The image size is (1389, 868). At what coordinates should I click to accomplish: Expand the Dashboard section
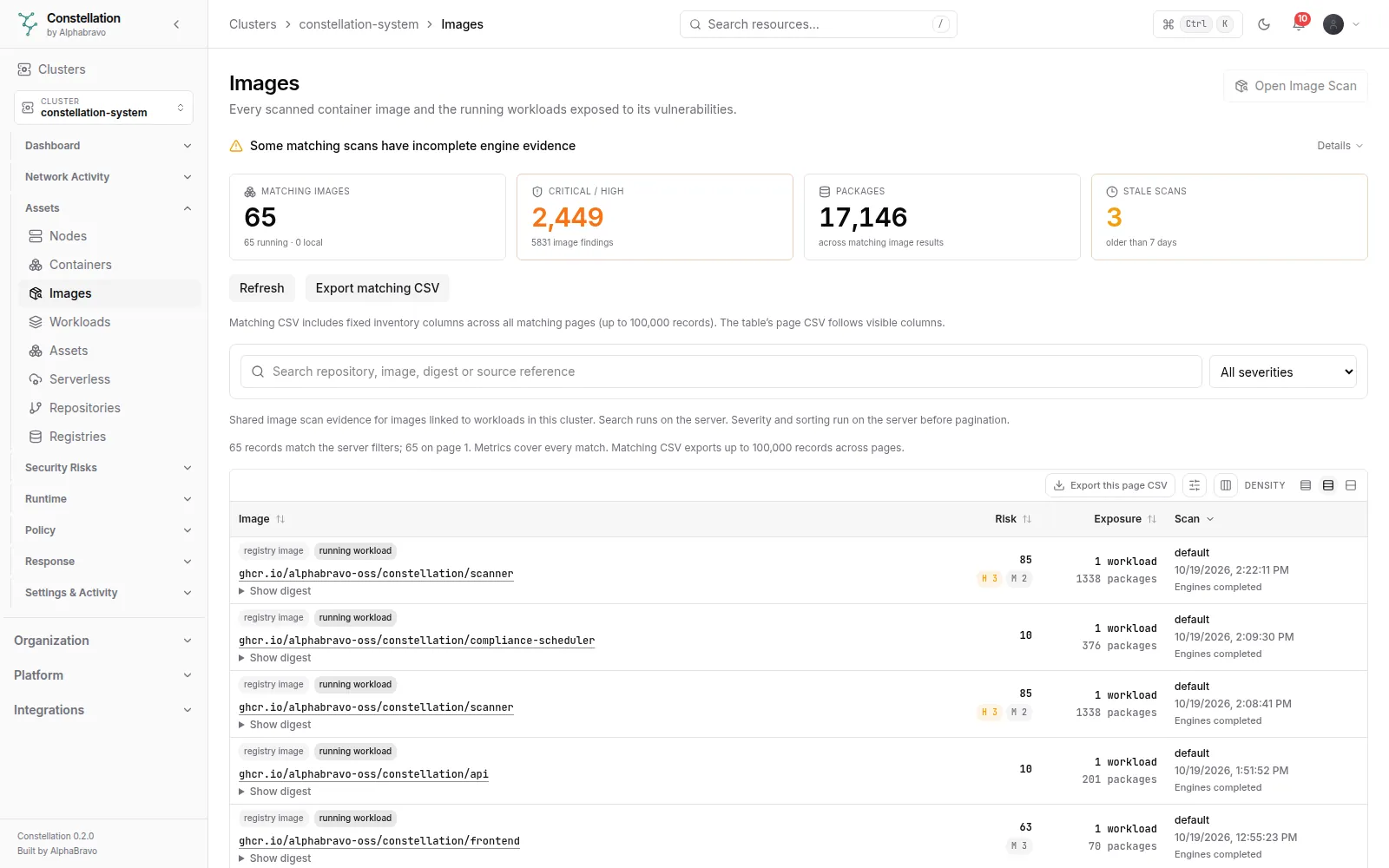tap(108, 146)
